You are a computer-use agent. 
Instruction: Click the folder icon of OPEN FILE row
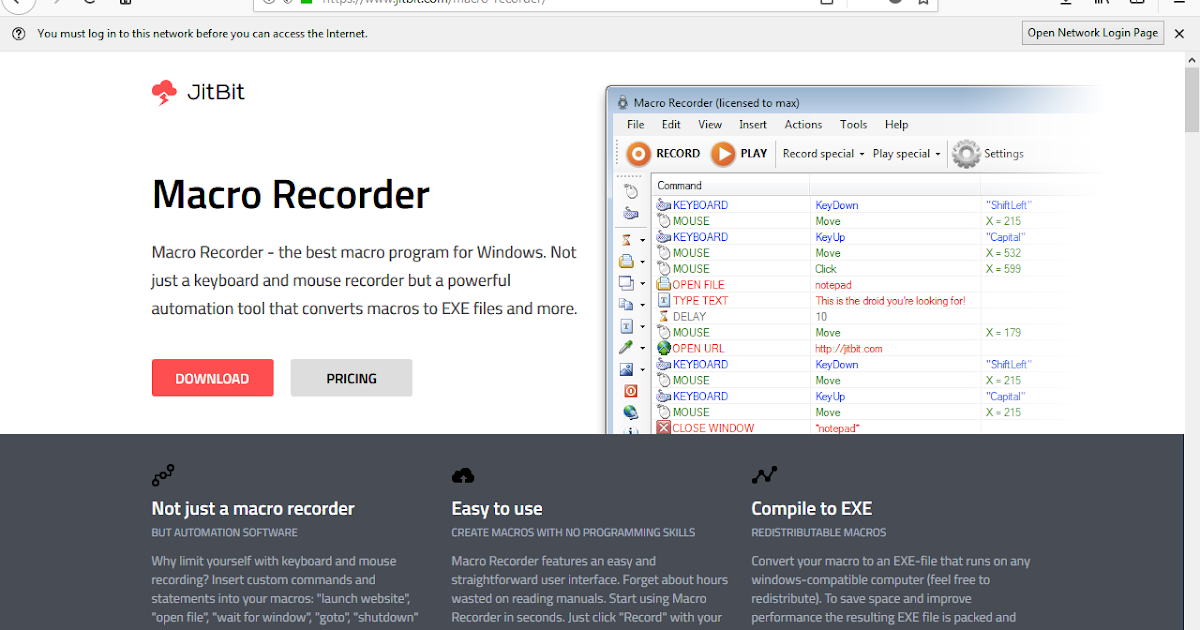point(664,285)
